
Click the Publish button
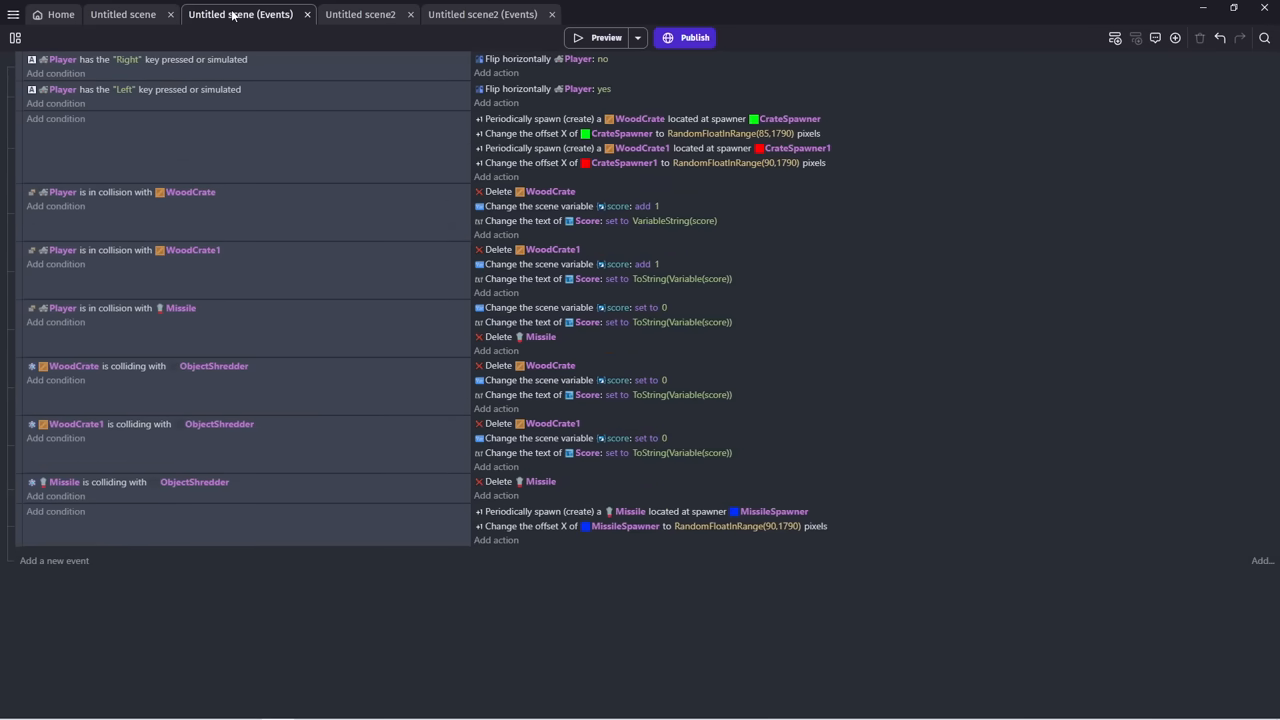pos(686,37)
